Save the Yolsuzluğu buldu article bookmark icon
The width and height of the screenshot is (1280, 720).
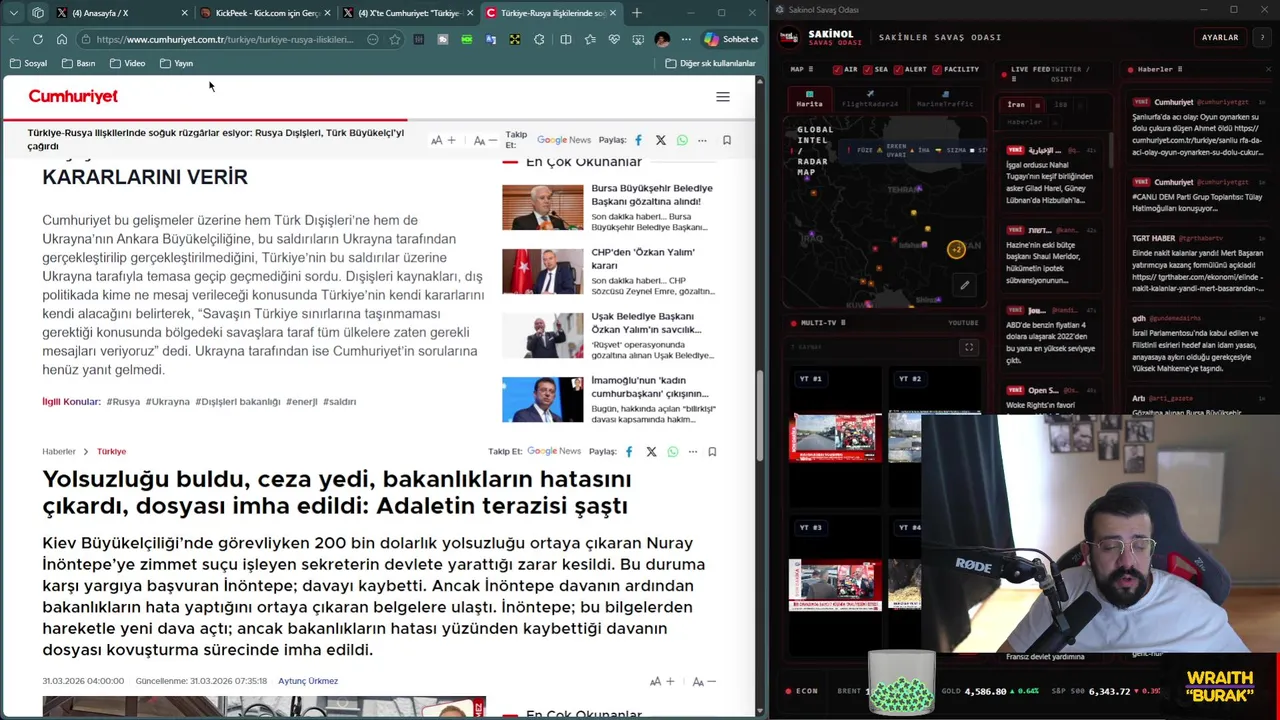(712, 452)
